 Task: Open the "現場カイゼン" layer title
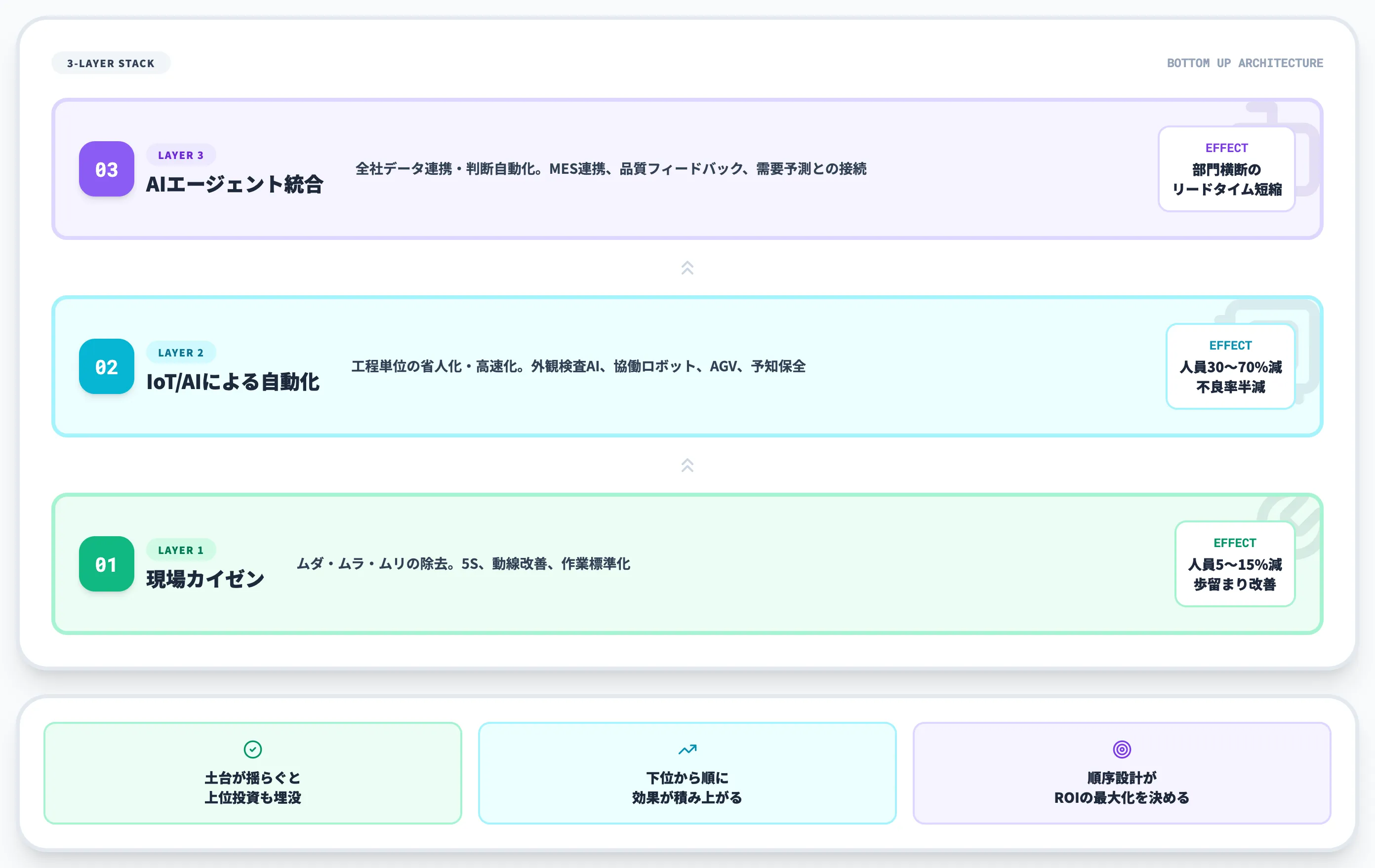tap(205, 578)
